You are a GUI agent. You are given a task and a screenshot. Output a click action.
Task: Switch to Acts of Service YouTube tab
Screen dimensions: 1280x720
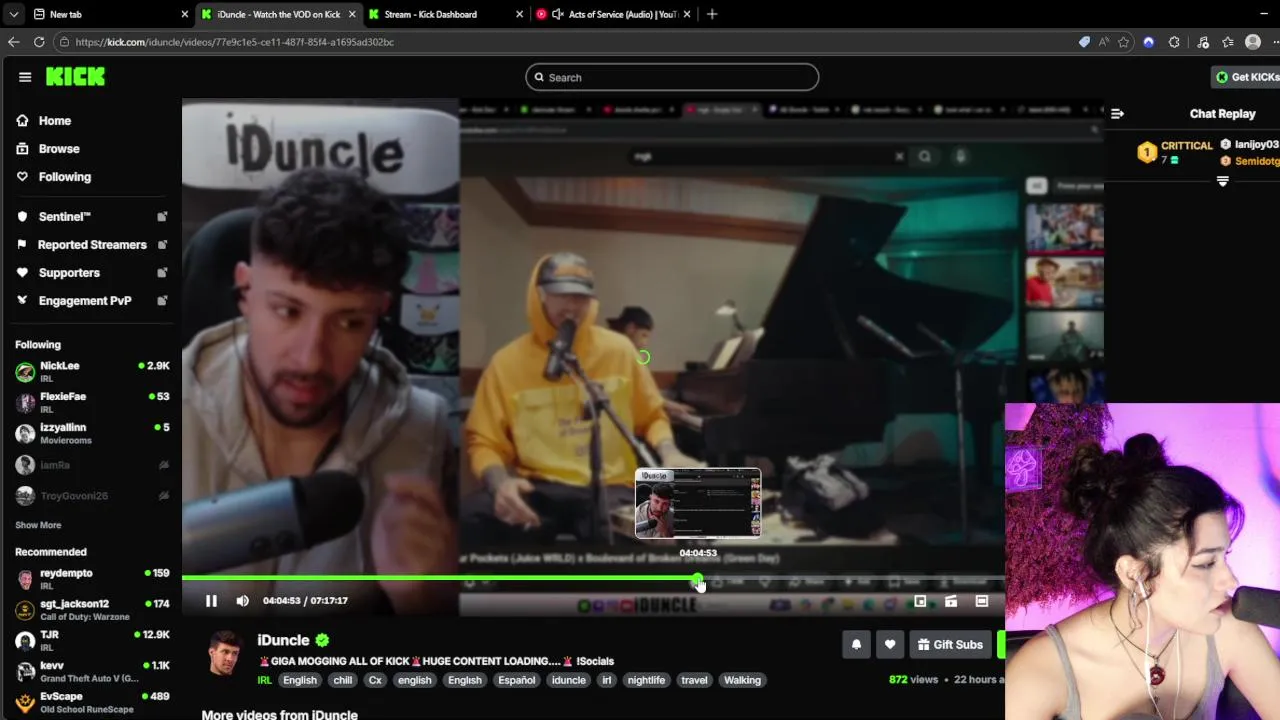click(612, 14)
